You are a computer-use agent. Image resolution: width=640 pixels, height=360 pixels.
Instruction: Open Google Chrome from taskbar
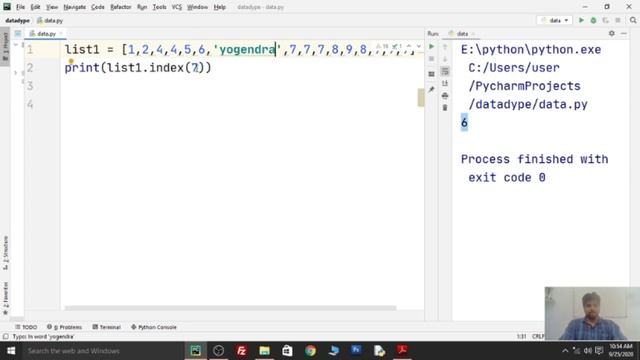310,351
